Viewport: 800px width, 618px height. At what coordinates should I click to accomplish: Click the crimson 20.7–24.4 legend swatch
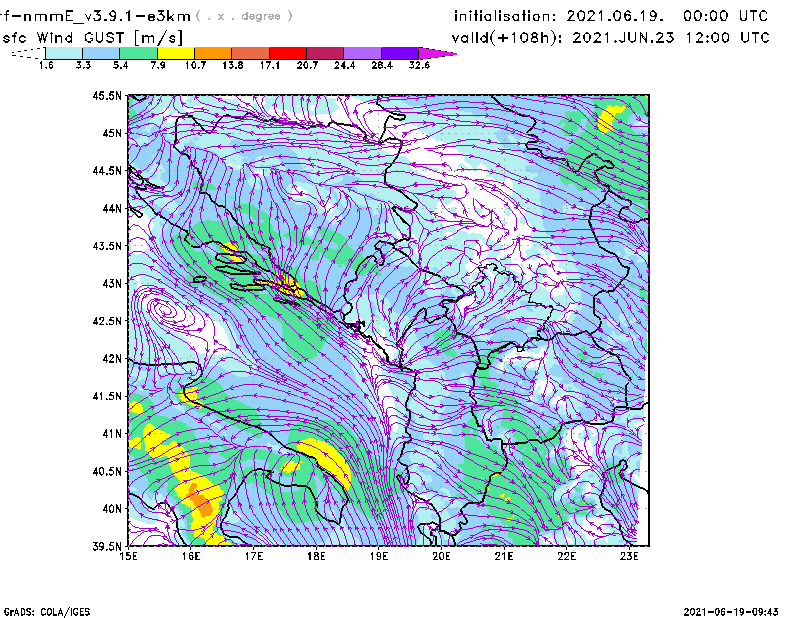pyautogui.click(x=325, y=53)
